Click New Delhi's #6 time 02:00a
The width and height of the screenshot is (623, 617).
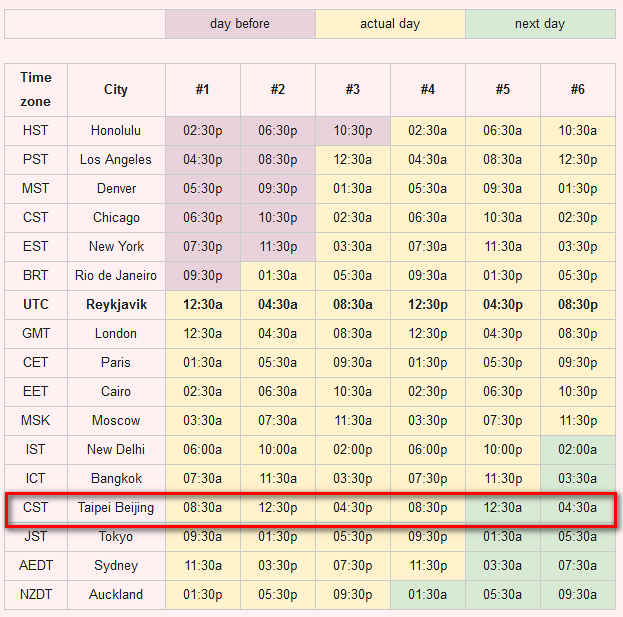578,450
